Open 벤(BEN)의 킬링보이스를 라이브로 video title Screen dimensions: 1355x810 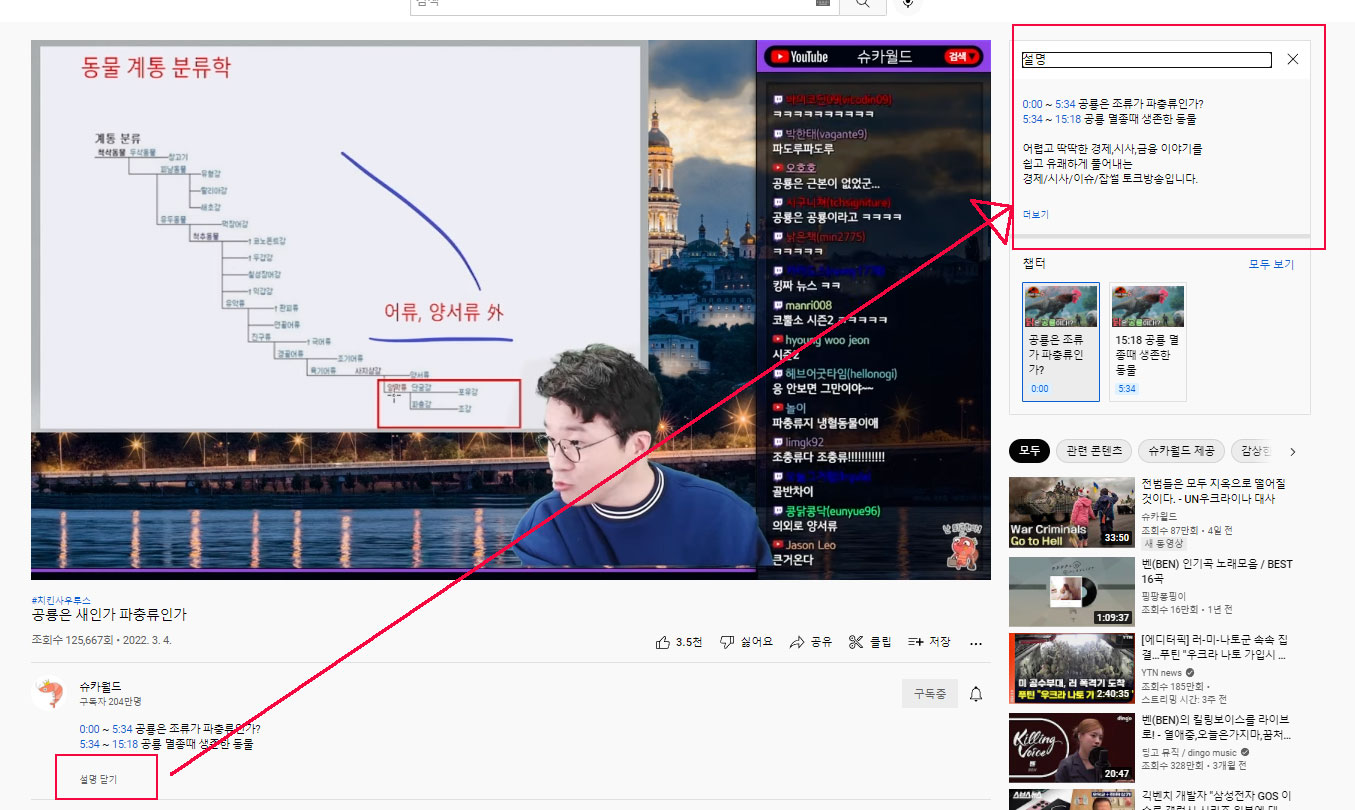[1215, 728]
